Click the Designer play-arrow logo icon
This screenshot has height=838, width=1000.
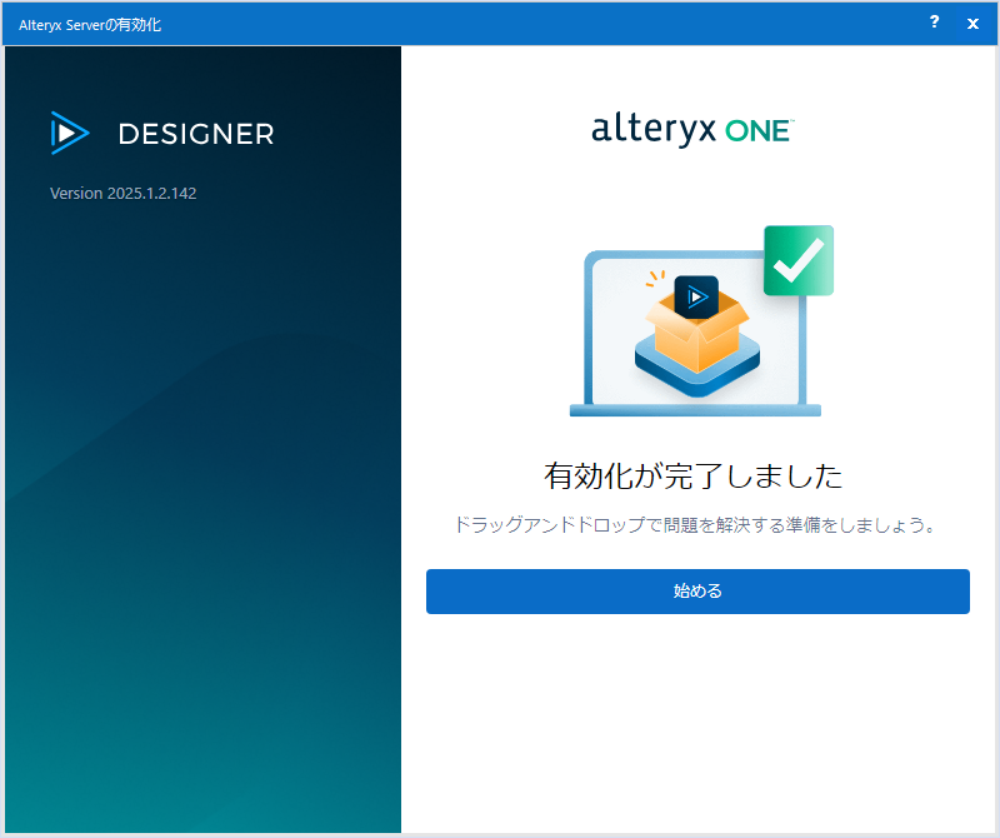coord(70,133)
